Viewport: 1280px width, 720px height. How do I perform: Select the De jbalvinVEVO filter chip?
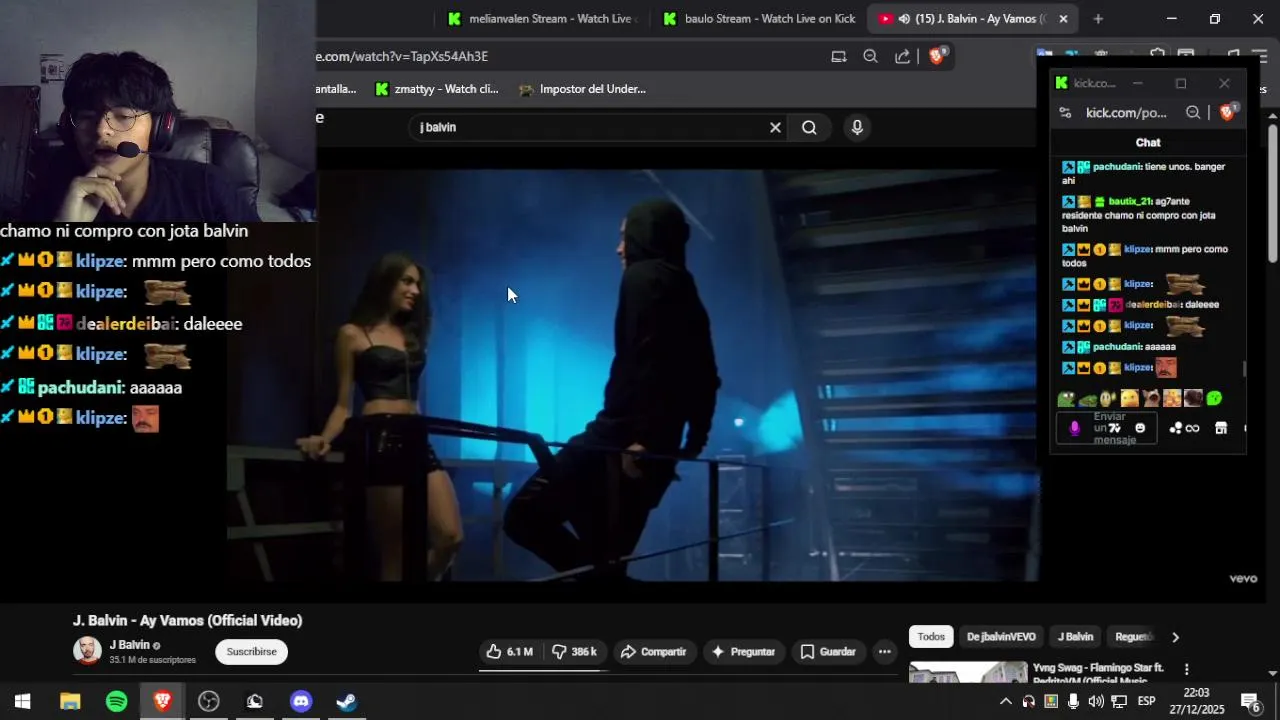[1001, 637]
